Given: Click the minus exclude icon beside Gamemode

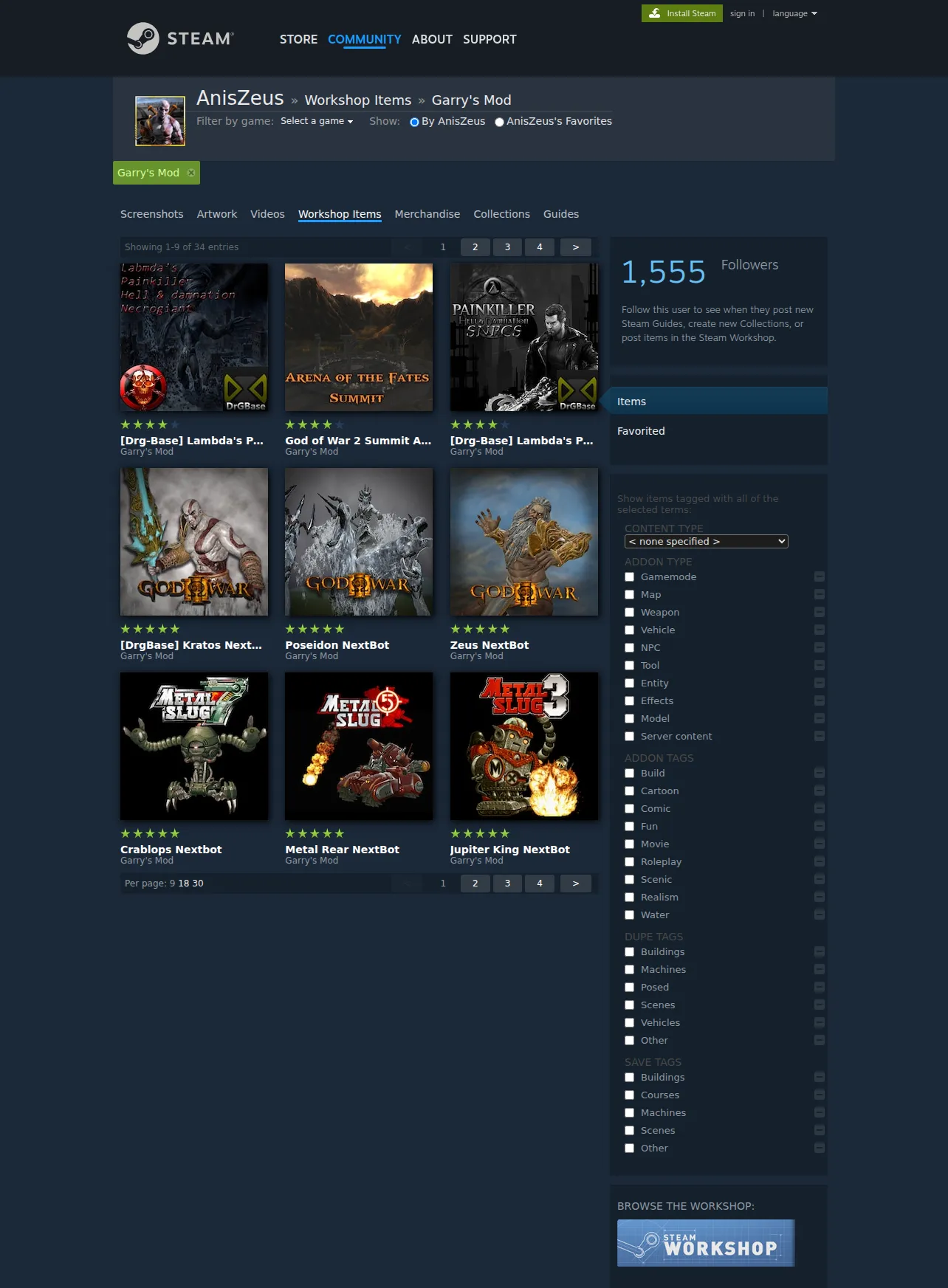Looking at the screenshot, I should click(x=820, y=576).
